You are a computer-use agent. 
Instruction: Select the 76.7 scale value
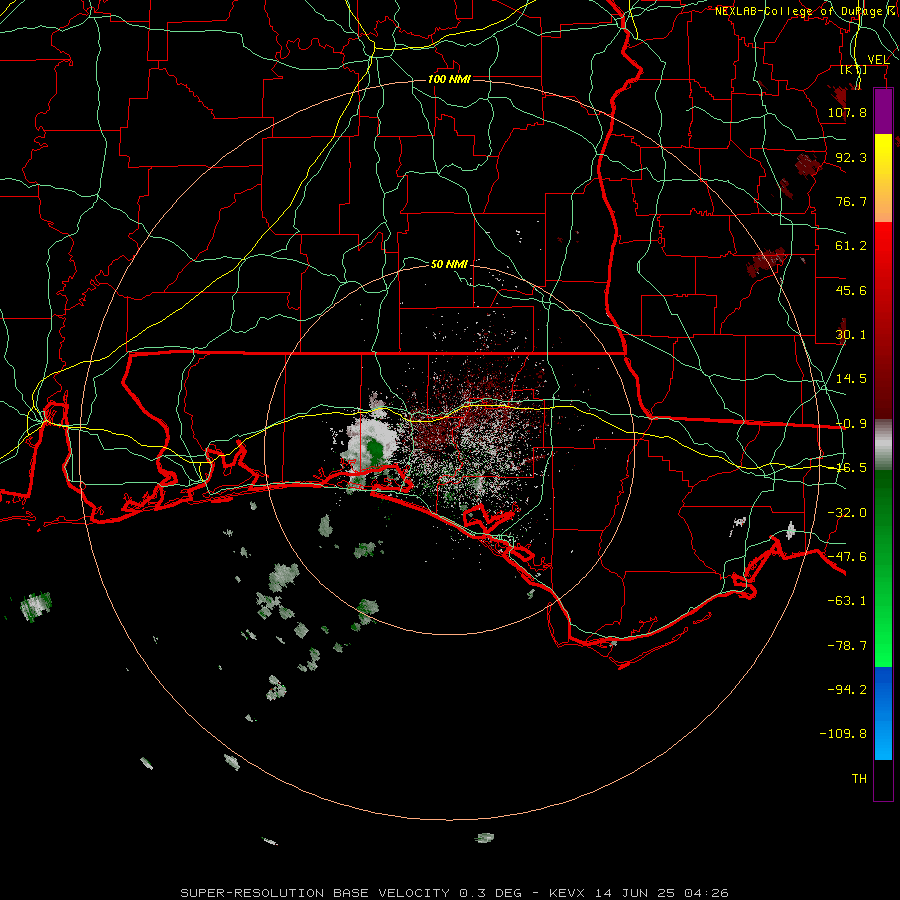(x=851, y=201)
